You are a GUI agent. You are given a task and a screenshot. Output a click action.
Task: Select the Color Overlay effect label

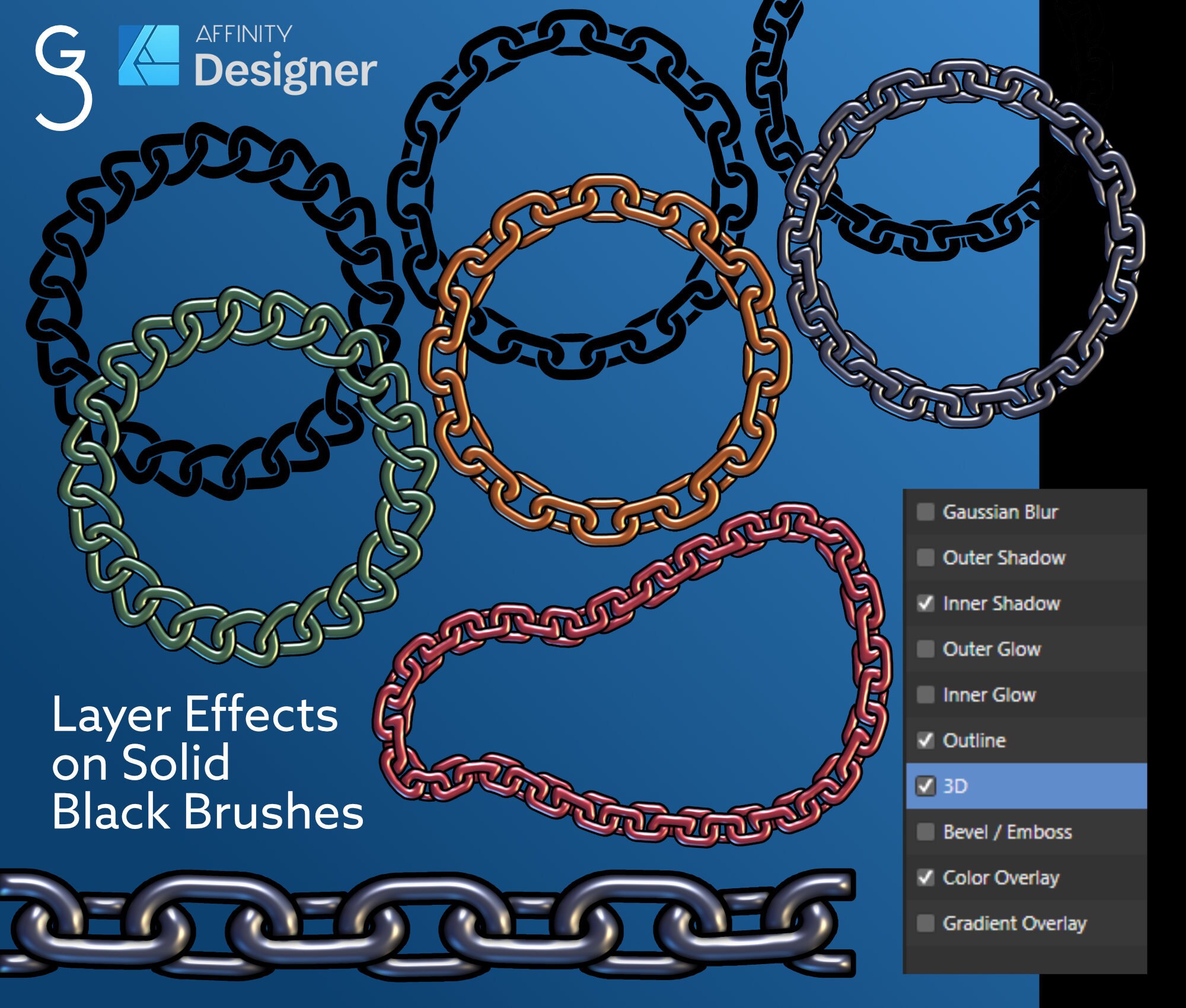point(1001,878)
